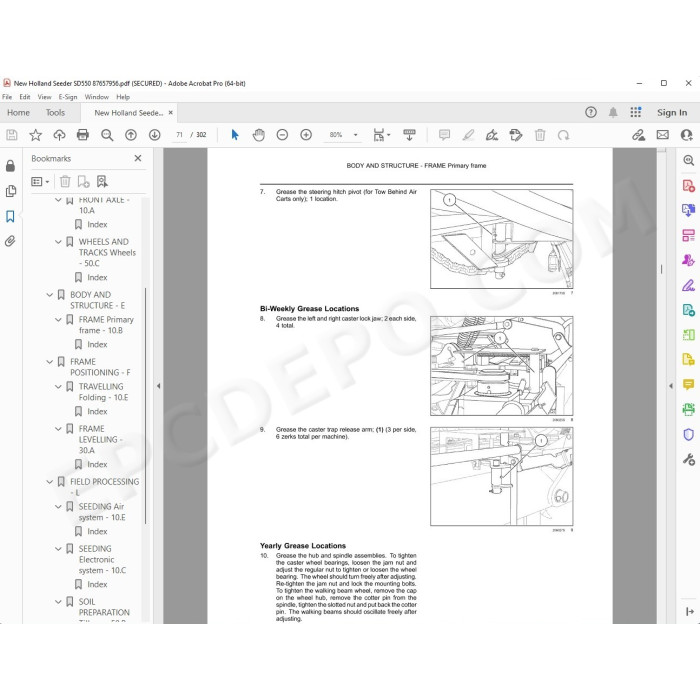This screenshot has width=700, height=700.
Task: Save the document with the floppy icon
Action: 12,135
